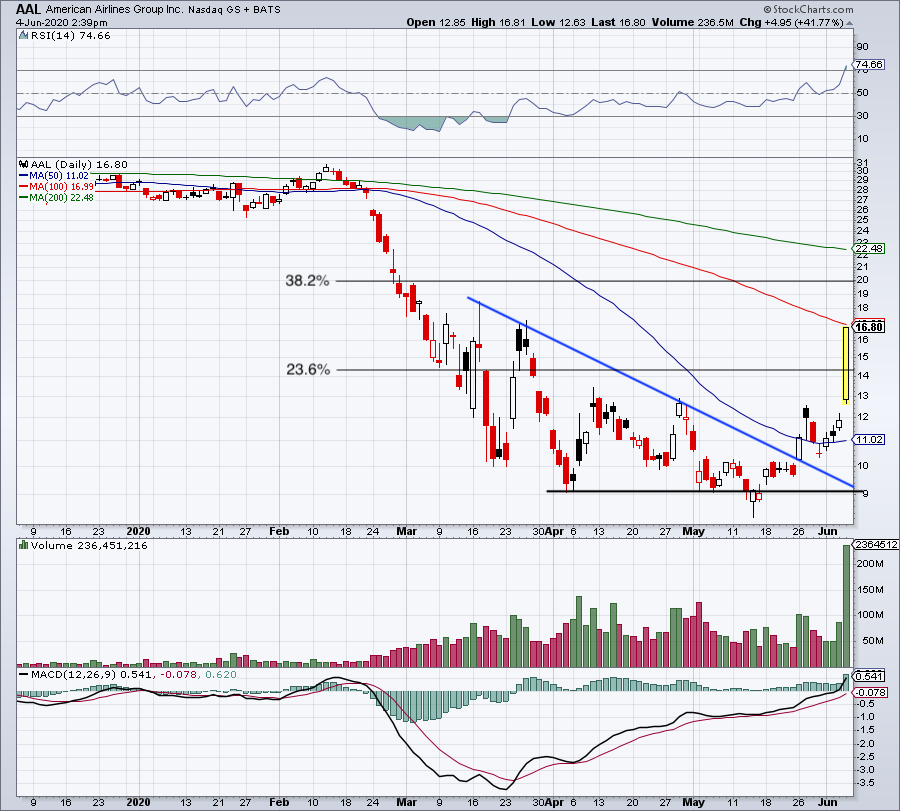Click the small up-triangle after the Chg value
Image resolution: width=900 pixels, height=811 pixels.
[x=849, y=23]
